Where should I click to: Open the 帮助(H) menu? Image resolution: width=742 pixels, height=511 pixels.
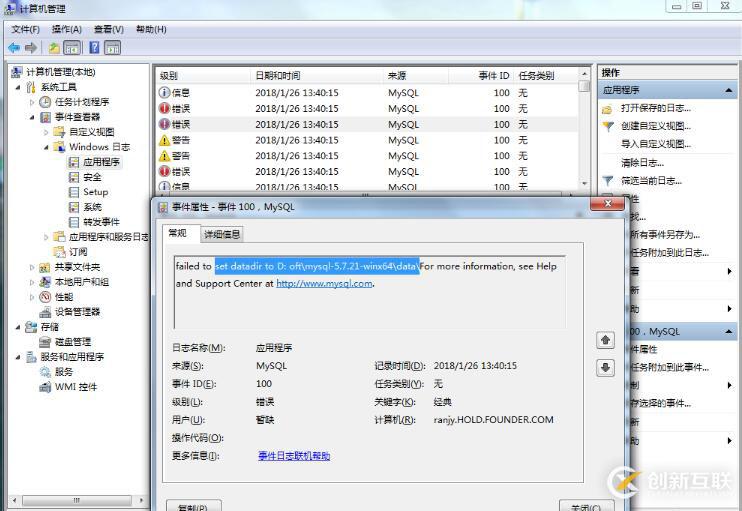[x=151, y=29]
